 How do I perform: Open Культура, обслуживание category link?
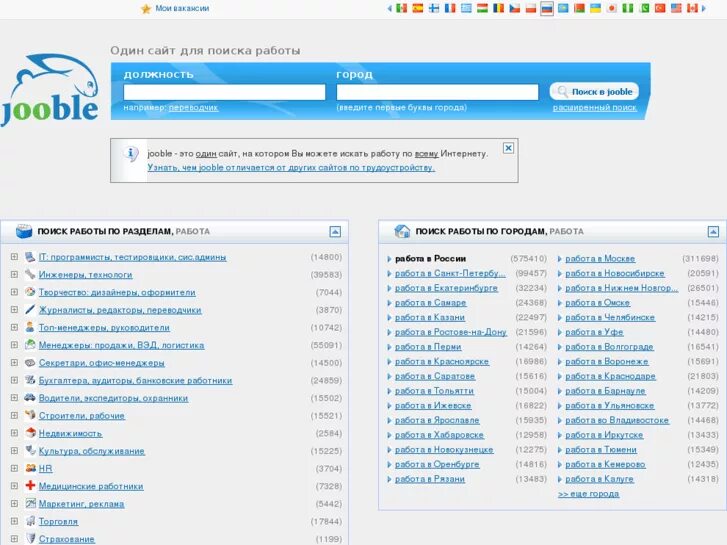92,451
